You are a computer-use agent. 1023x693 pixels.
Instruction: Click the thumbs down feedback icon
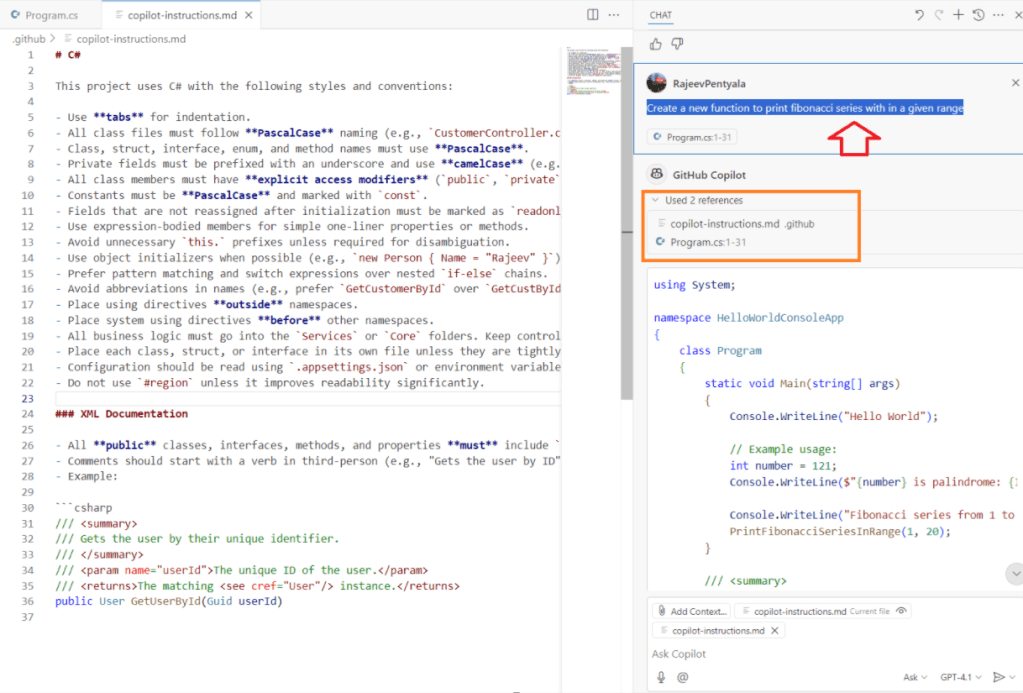click(x=677, y=44)
